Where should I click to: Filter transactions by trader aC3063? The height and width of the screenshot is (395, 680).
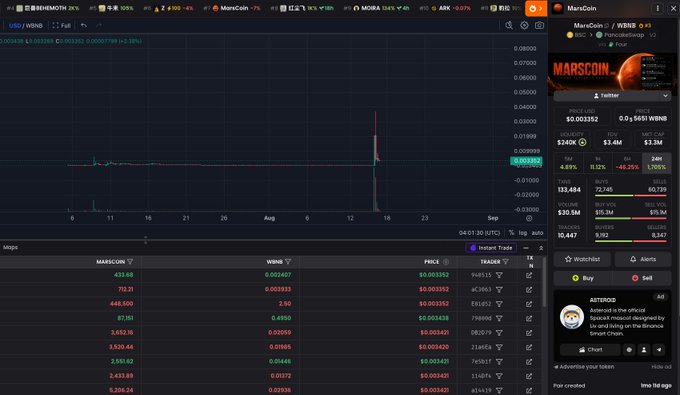[x=499, y=290]
